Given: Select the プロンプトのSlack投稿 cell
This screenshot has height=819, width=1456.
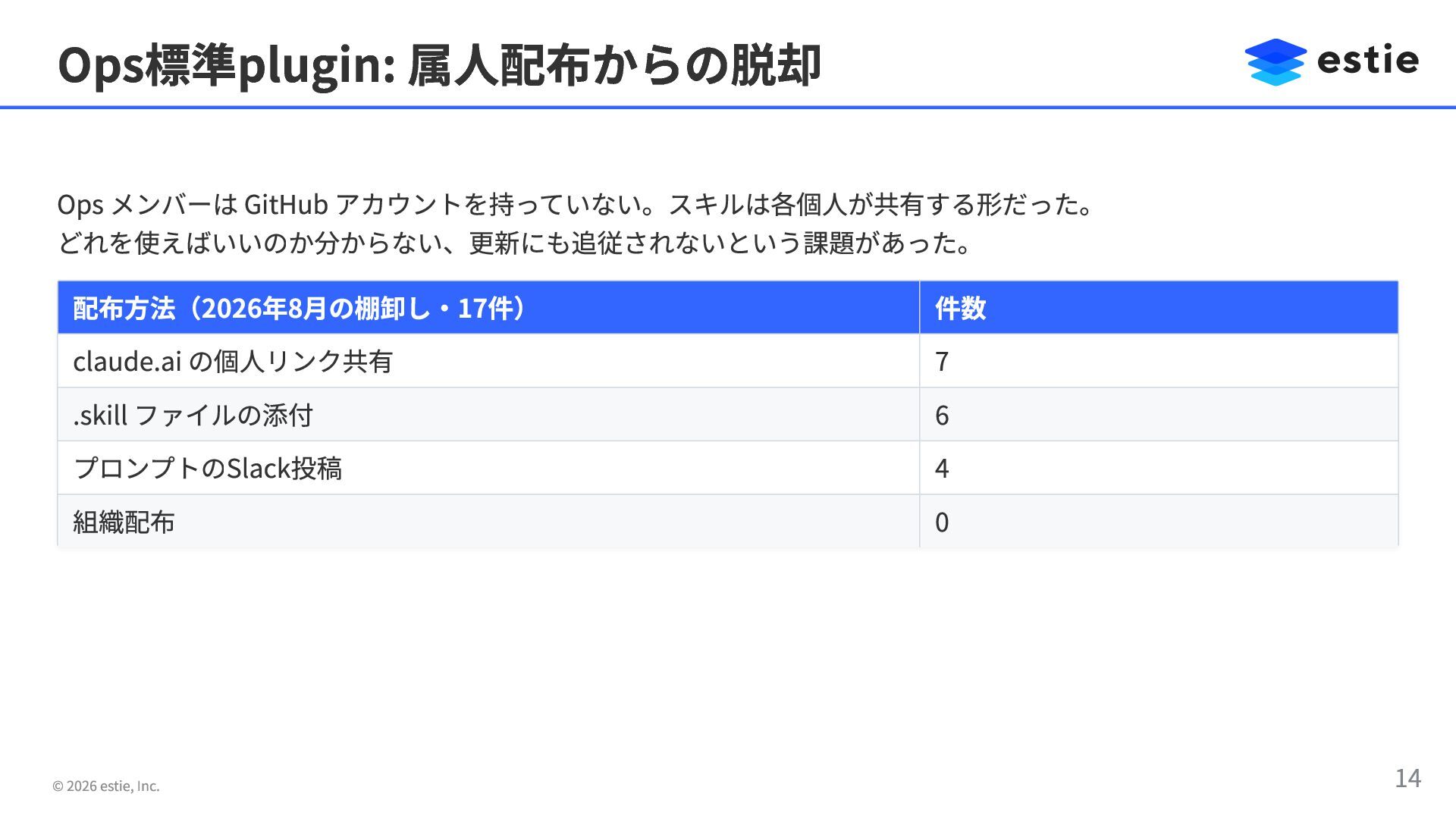Looking at the screenshot, I should (x=488, y=468).
